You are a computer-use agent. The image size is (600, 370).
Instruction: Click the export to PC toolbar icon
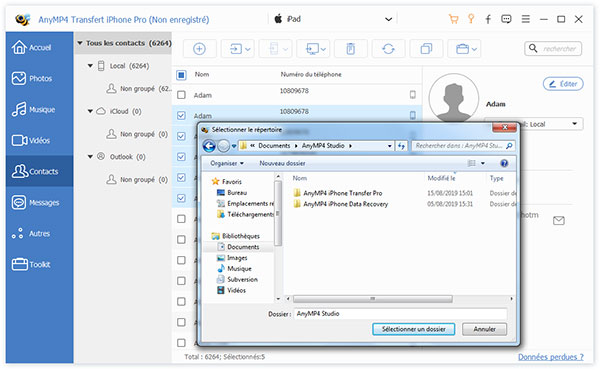click(x=312, y=49)
